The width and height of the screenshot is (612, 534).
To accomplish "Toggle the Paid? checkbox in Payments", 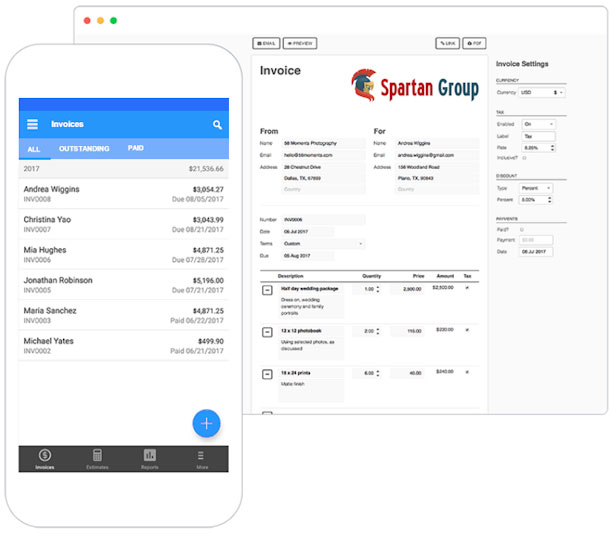I will pyautogui.click(x=522, y=230).
